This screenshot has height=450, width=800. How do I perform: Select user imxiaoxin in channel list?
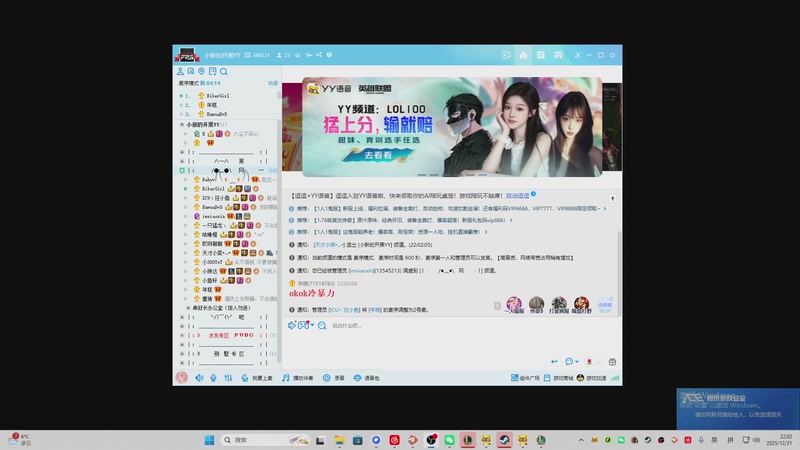[x=213, y=216]
